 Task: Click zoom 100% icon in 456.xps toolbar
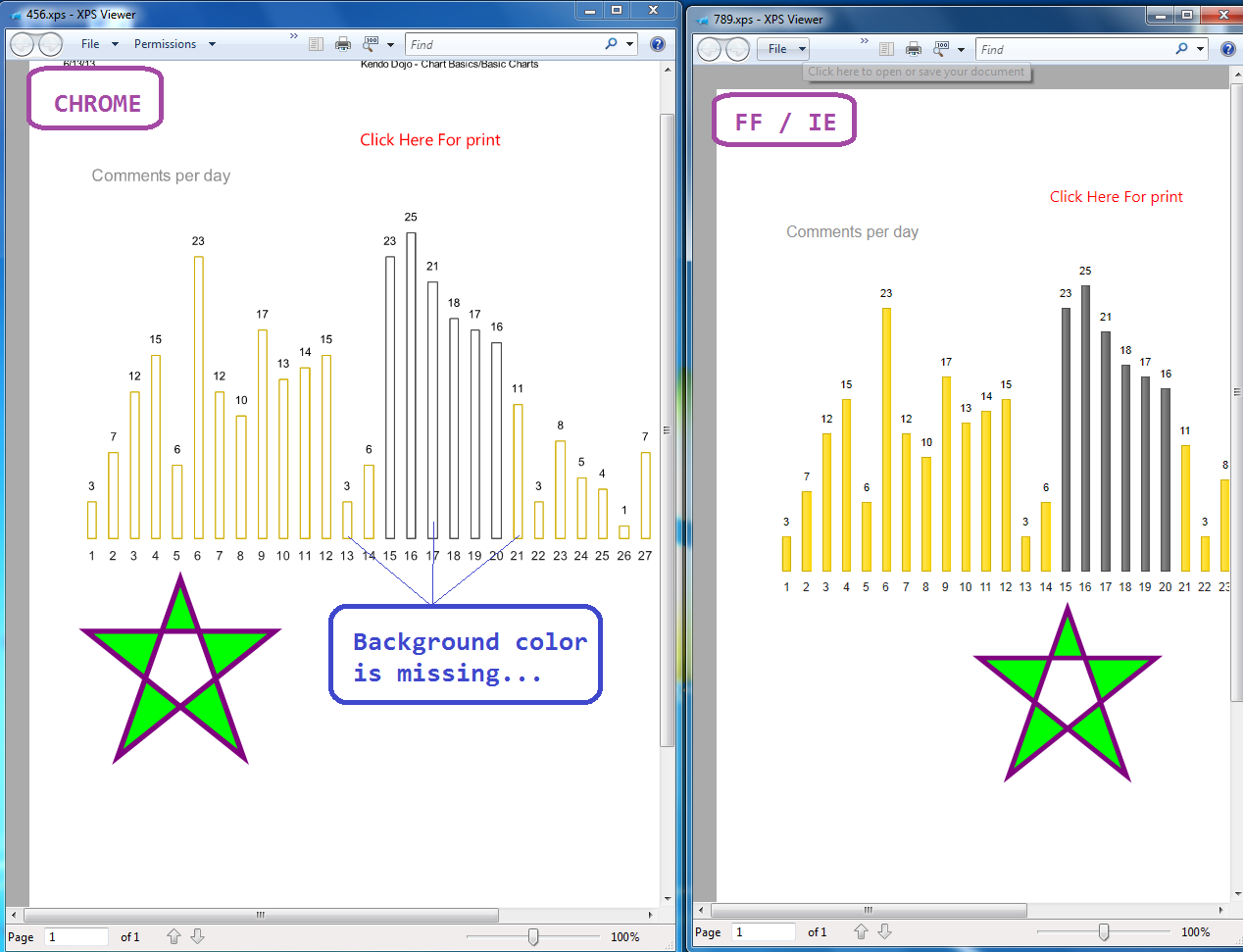(x=371, y=44)
